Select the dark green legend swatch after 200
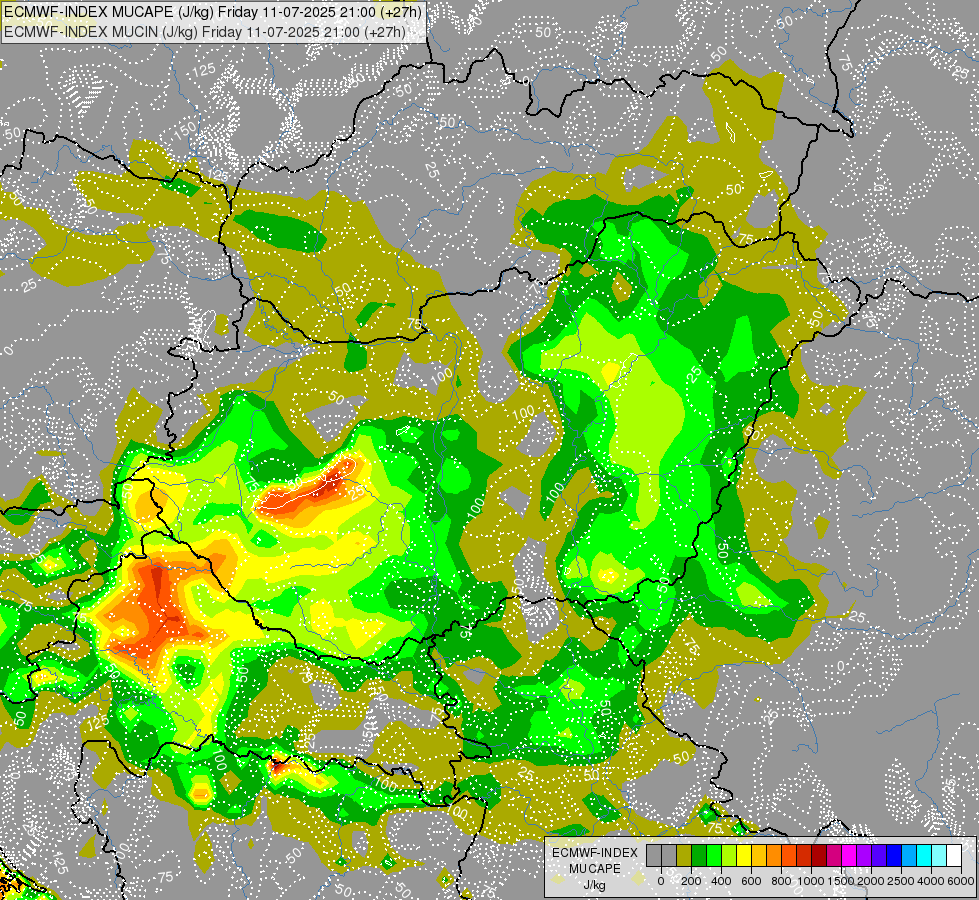 coord(699,856)
